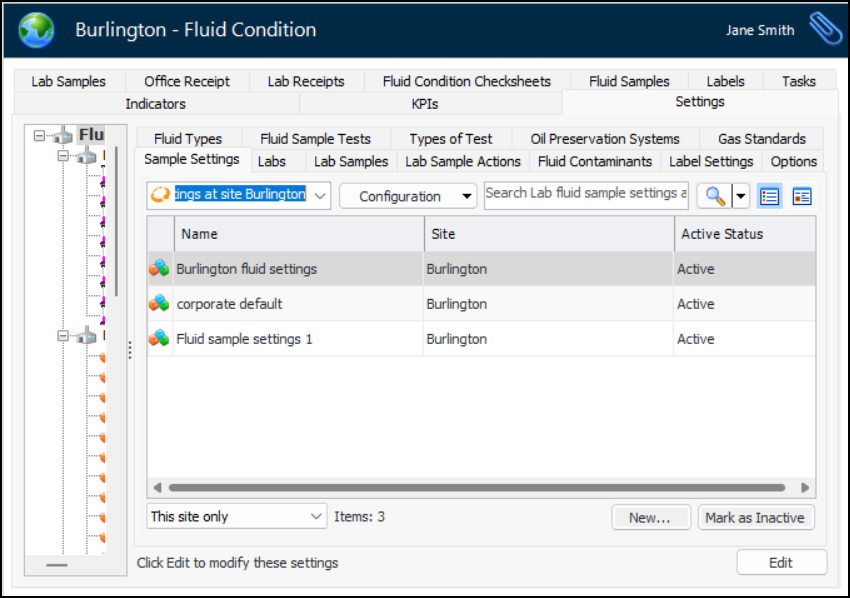850x598 pixels.
Task: Open the 'This site only' dropdown
Action: point(236,516)
